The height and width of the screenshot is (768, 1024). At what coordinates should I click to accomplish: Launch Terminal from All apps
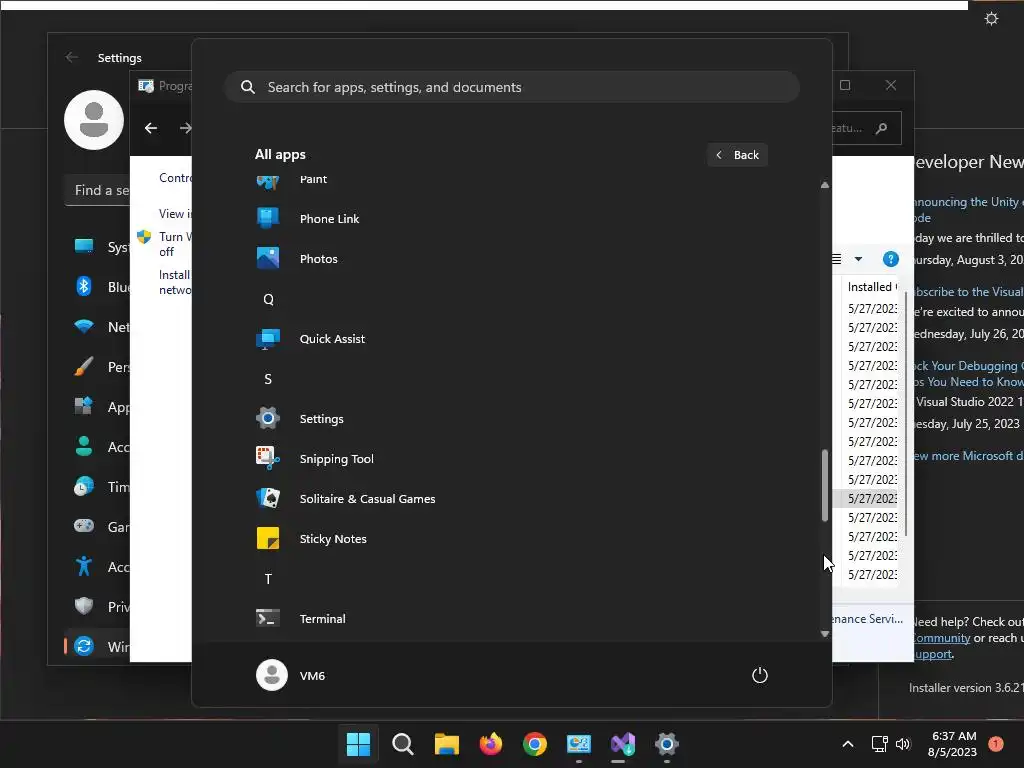[509, 618]
